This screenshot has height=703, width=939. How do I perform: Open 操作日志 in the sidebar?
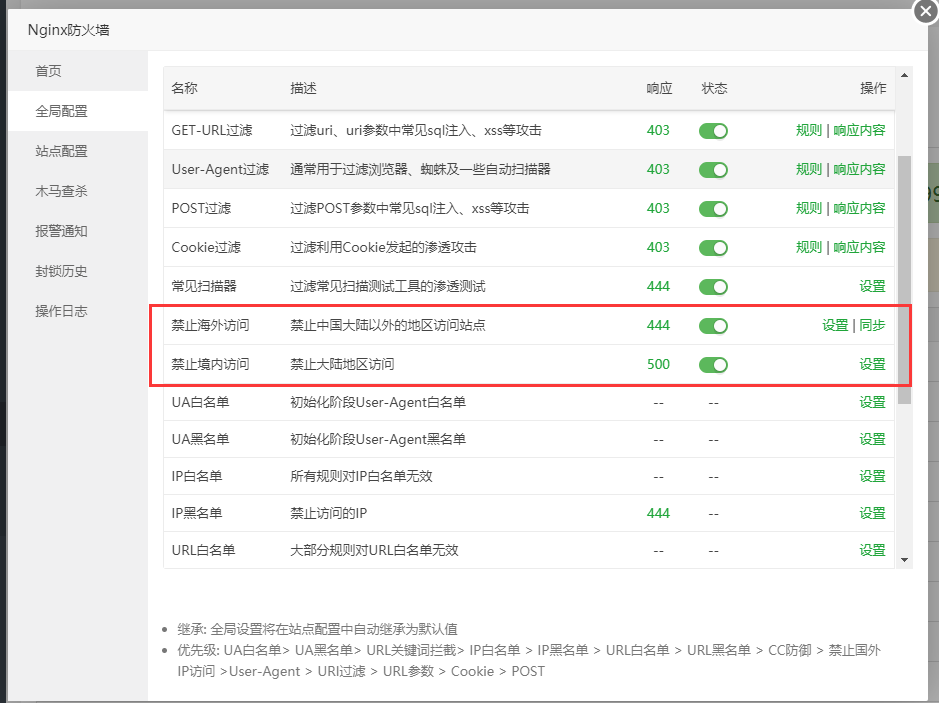(x=62, y=311)
